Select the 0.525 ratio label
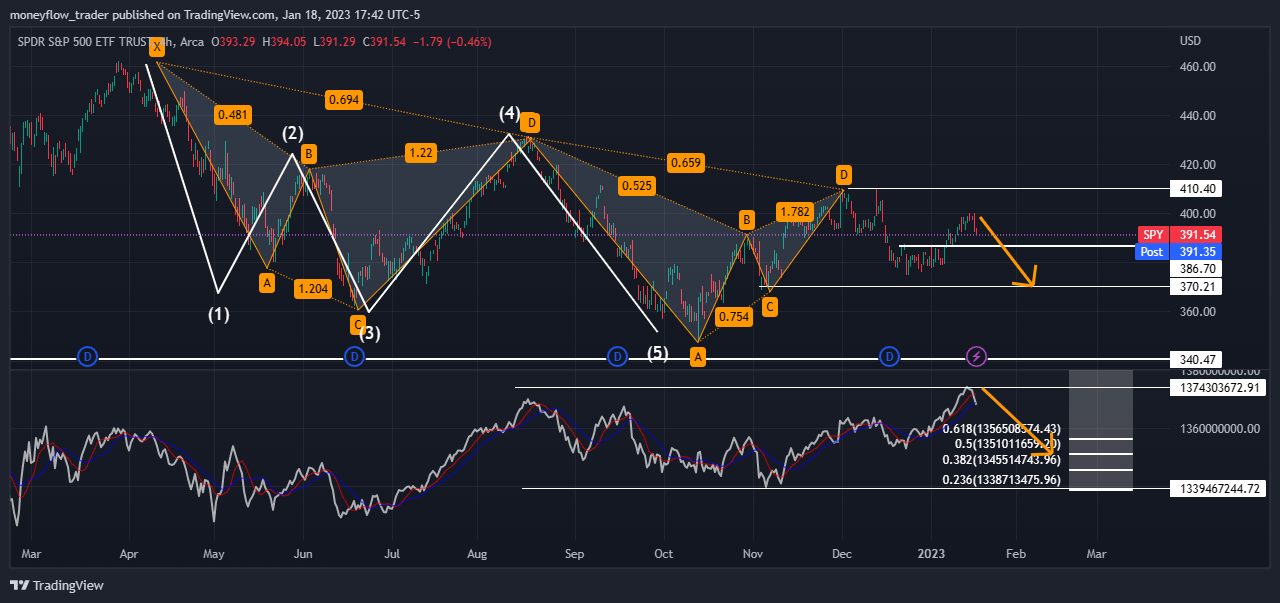 [x=636, y=185]
